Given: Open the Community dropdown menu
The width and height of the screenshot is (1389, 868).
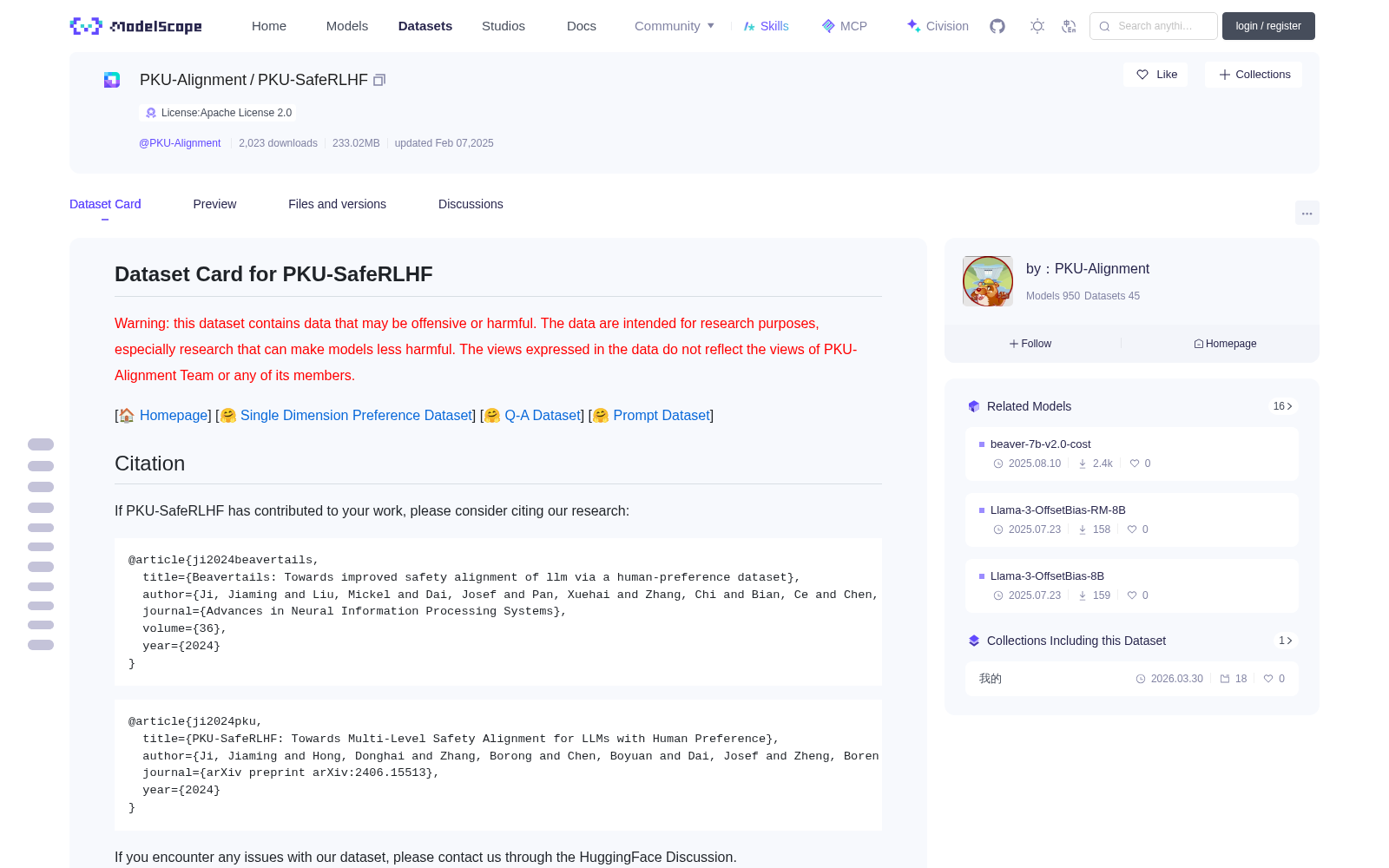Looking at the screenshot, I should (675, 26).
